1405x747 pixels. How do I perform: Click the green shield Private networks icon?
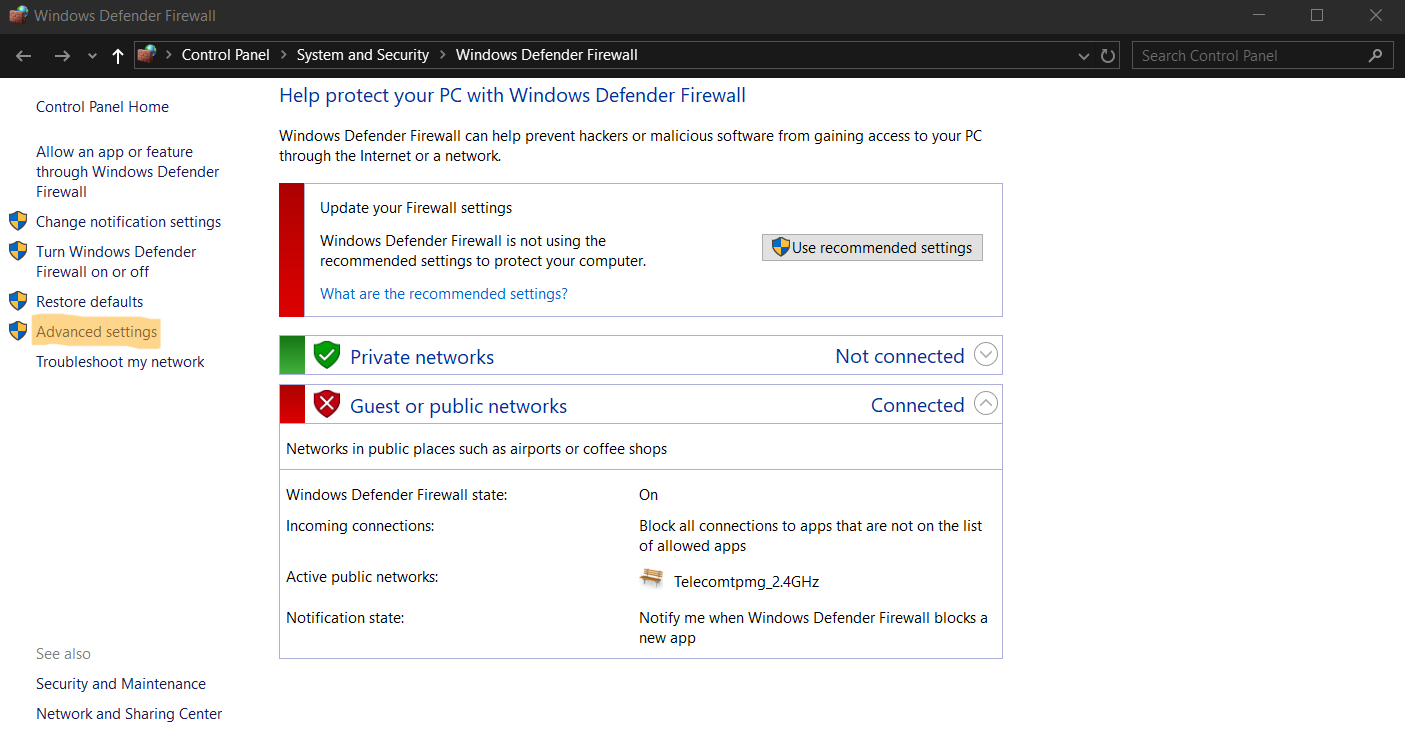[327, 355]
